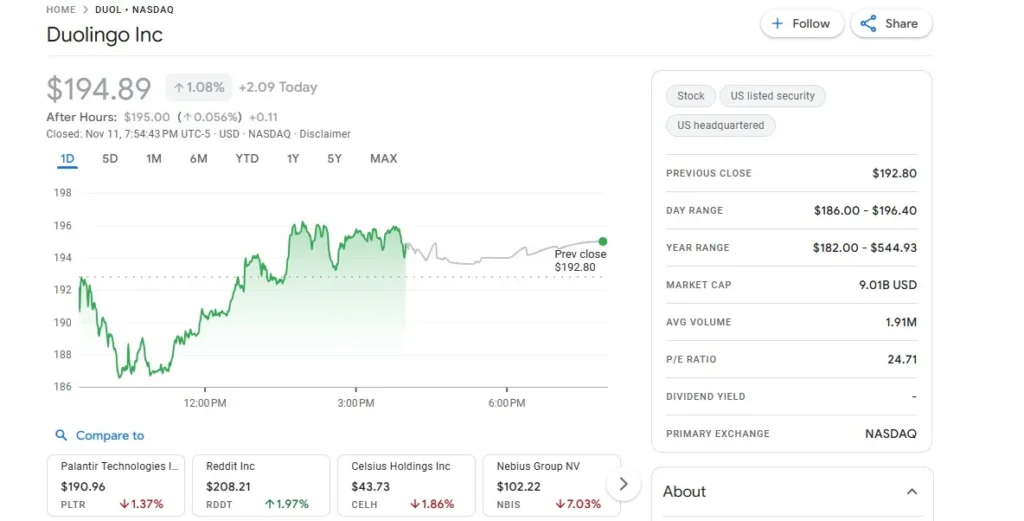Click the Compare to magnifier icon
The width and height of the screenshot is (1024, 521).
[61, 435]
